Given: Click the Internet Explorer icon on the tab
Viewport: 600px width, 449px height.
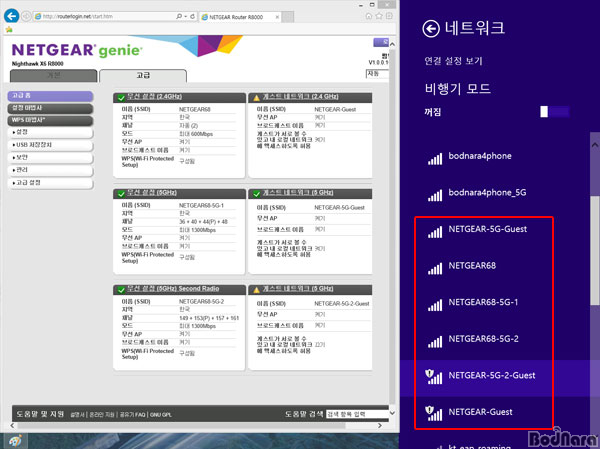Looking at the screenshot, I should point(205,17).
